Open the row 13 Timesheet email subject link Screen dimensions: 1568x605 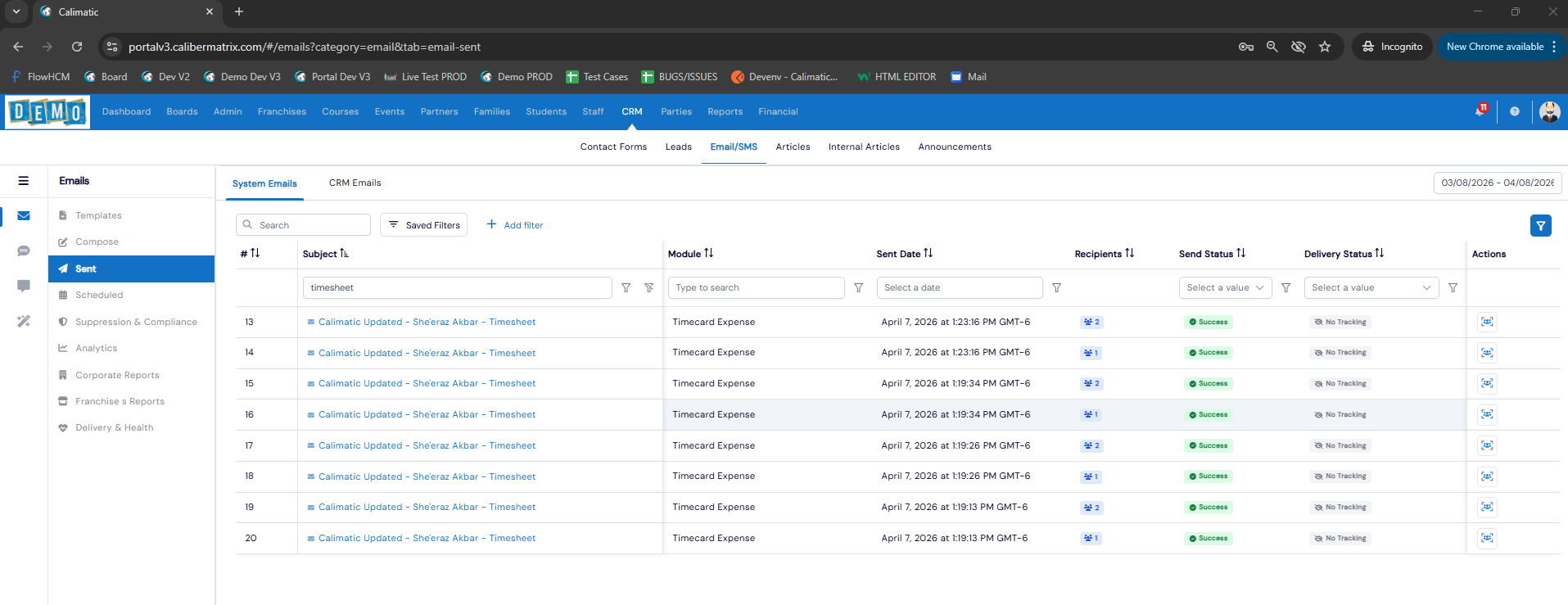click(427, 322)
